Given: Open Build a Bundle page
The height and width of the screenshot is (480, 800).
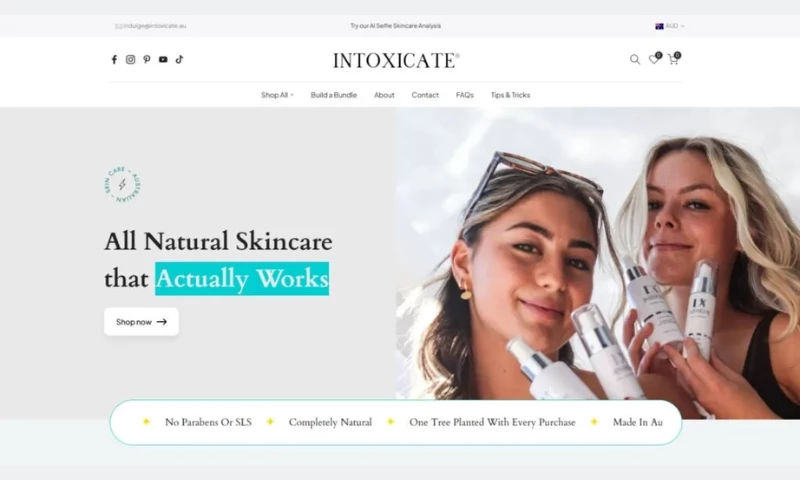Looking at the screenshot, I should coord(334,95).
